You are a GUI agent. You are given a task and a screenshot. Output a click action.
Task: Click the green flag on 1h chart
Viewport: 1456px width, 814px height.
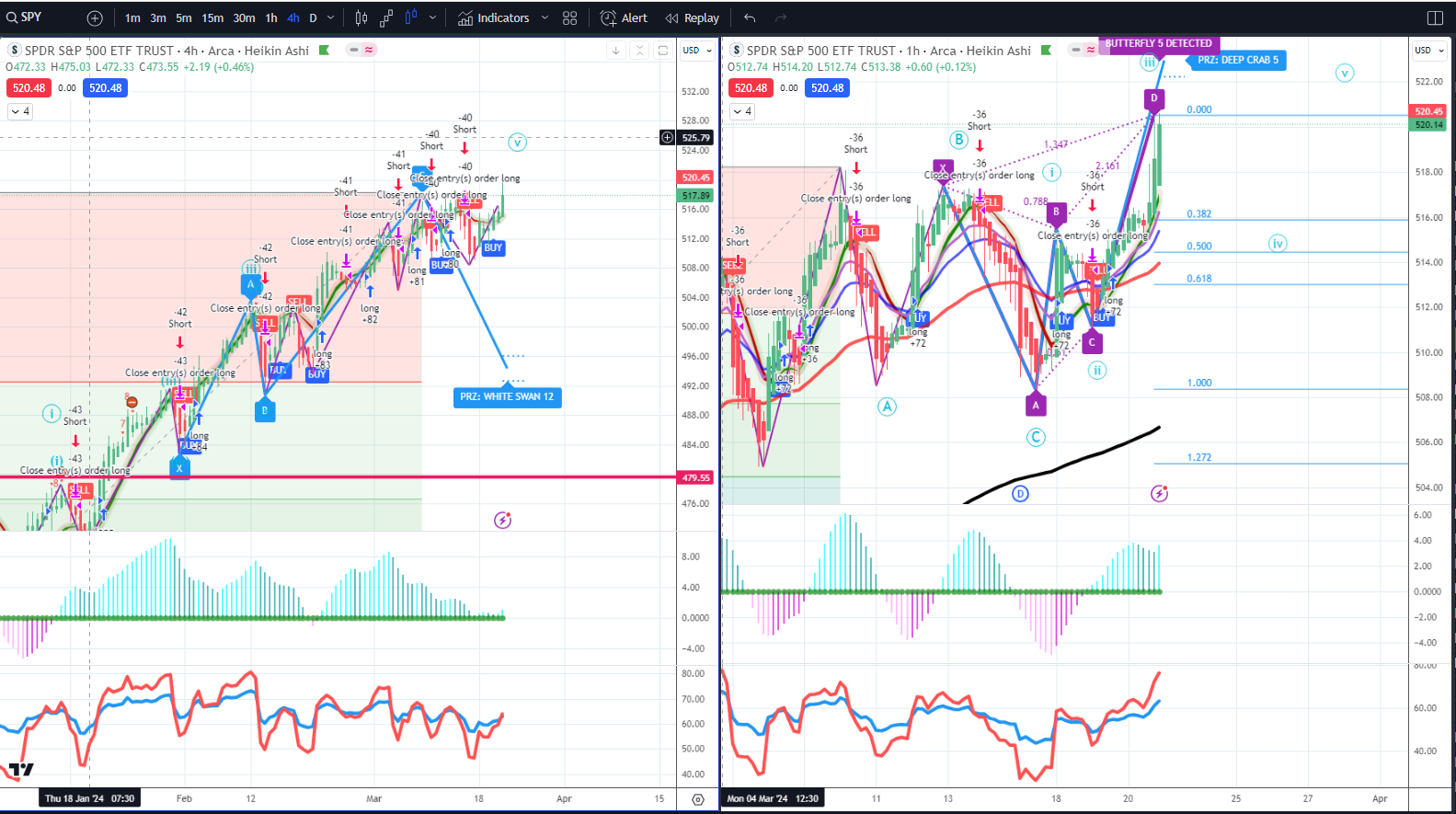coord(1046,51)
